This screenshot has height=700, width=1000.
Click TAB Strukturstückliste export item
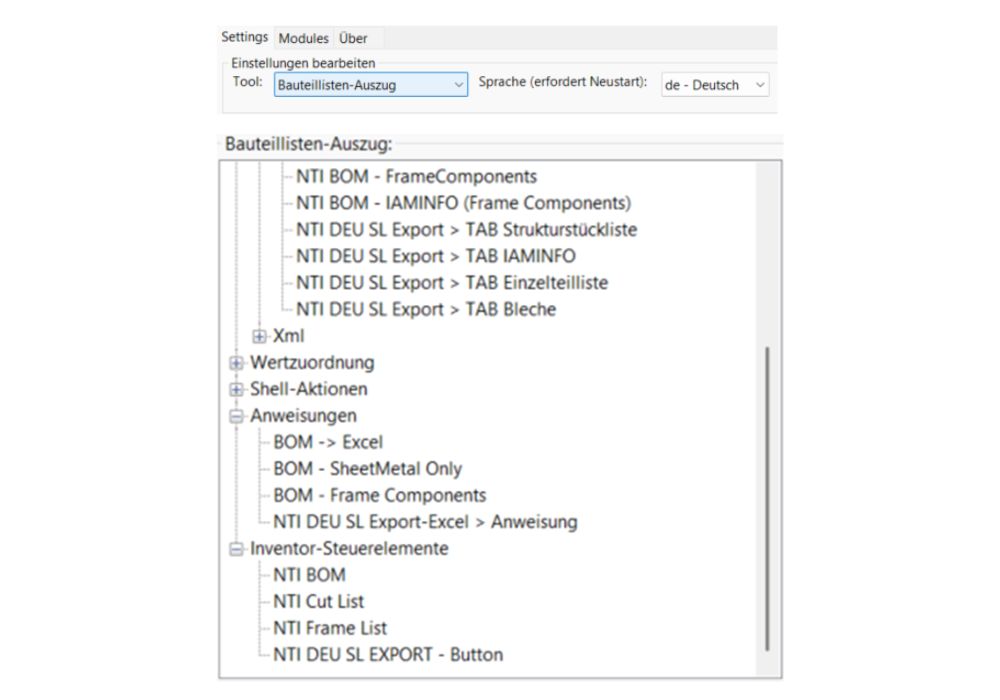[x=466, y=229]
